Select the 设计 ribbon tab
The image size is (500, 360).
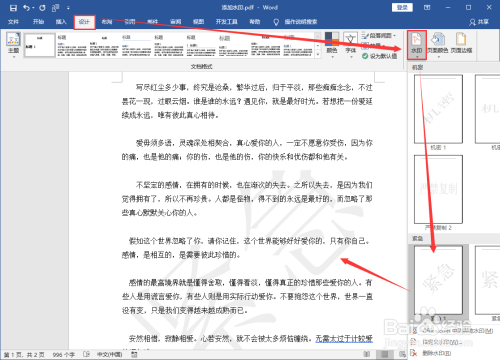coord(84,22)
